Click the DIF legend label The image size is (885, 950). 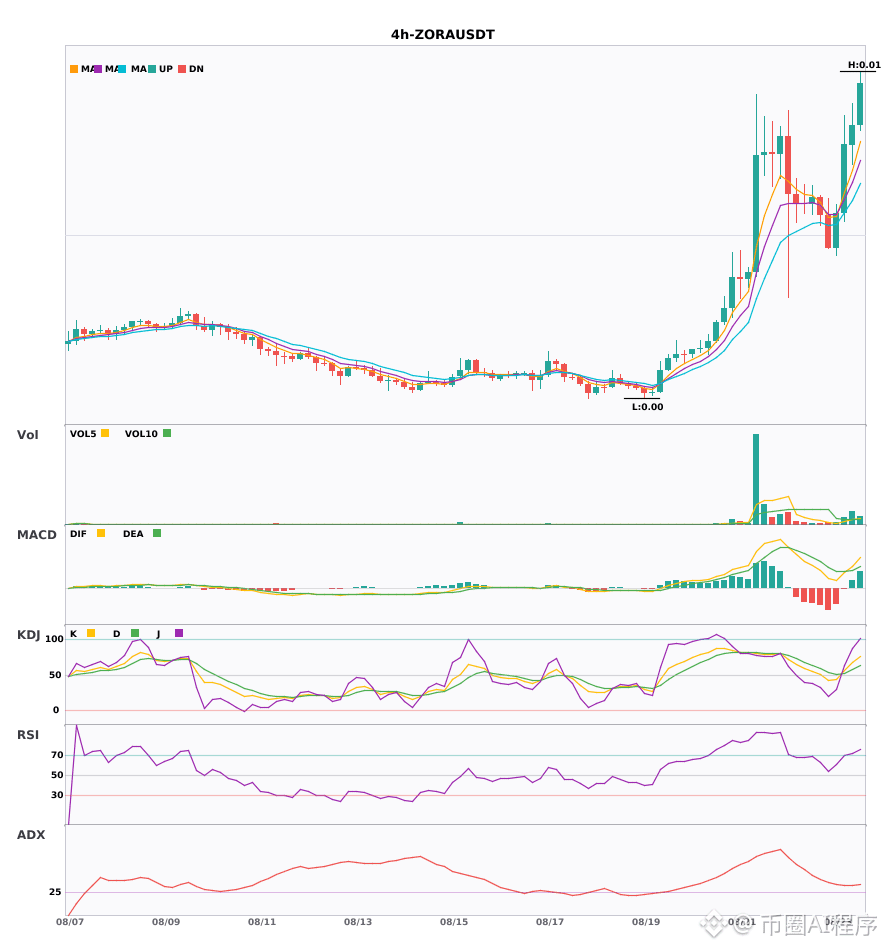(x=78, y=534)
